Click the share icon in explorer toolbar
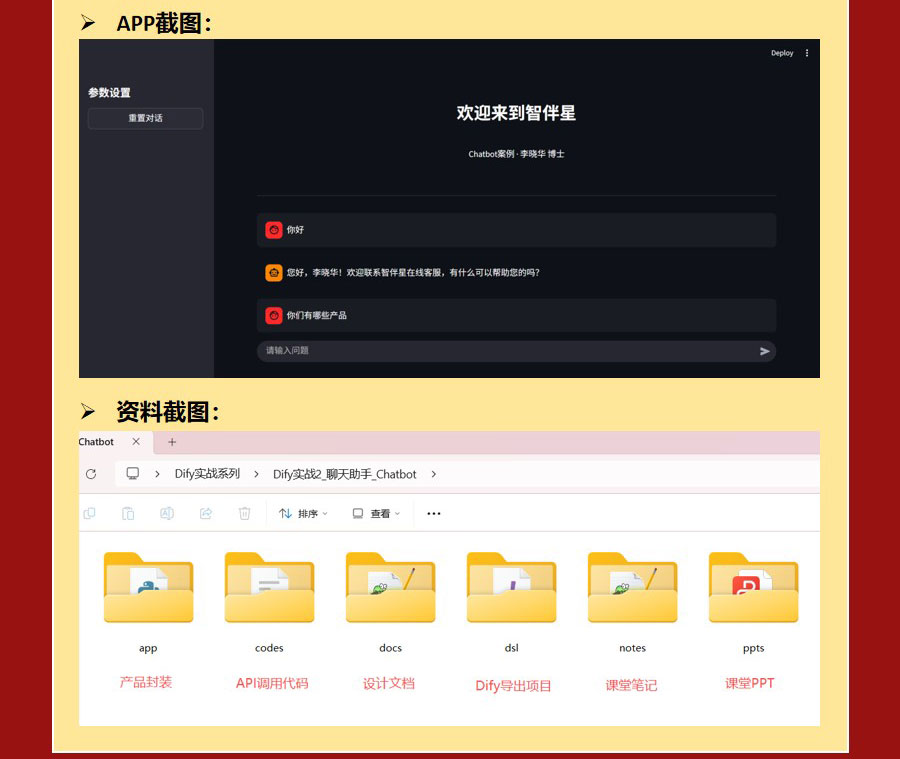Screen dimensions: 900x759 206,513
